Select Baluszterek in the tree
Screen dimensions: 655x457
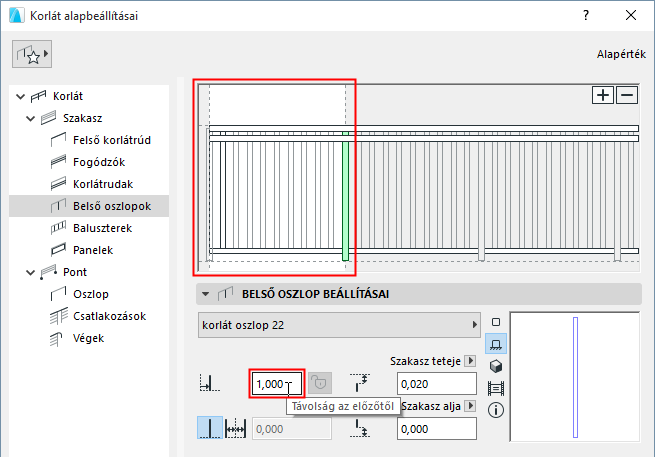[102, 228]
